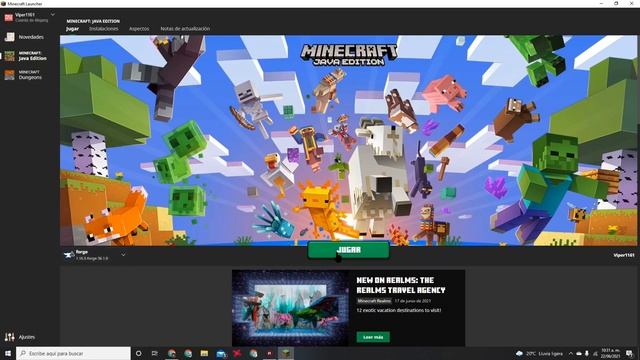Image resolution: width=640 pixels, height=360 pixels.
Task: Open the Instalaciones tab
Action: pos(104,29)
